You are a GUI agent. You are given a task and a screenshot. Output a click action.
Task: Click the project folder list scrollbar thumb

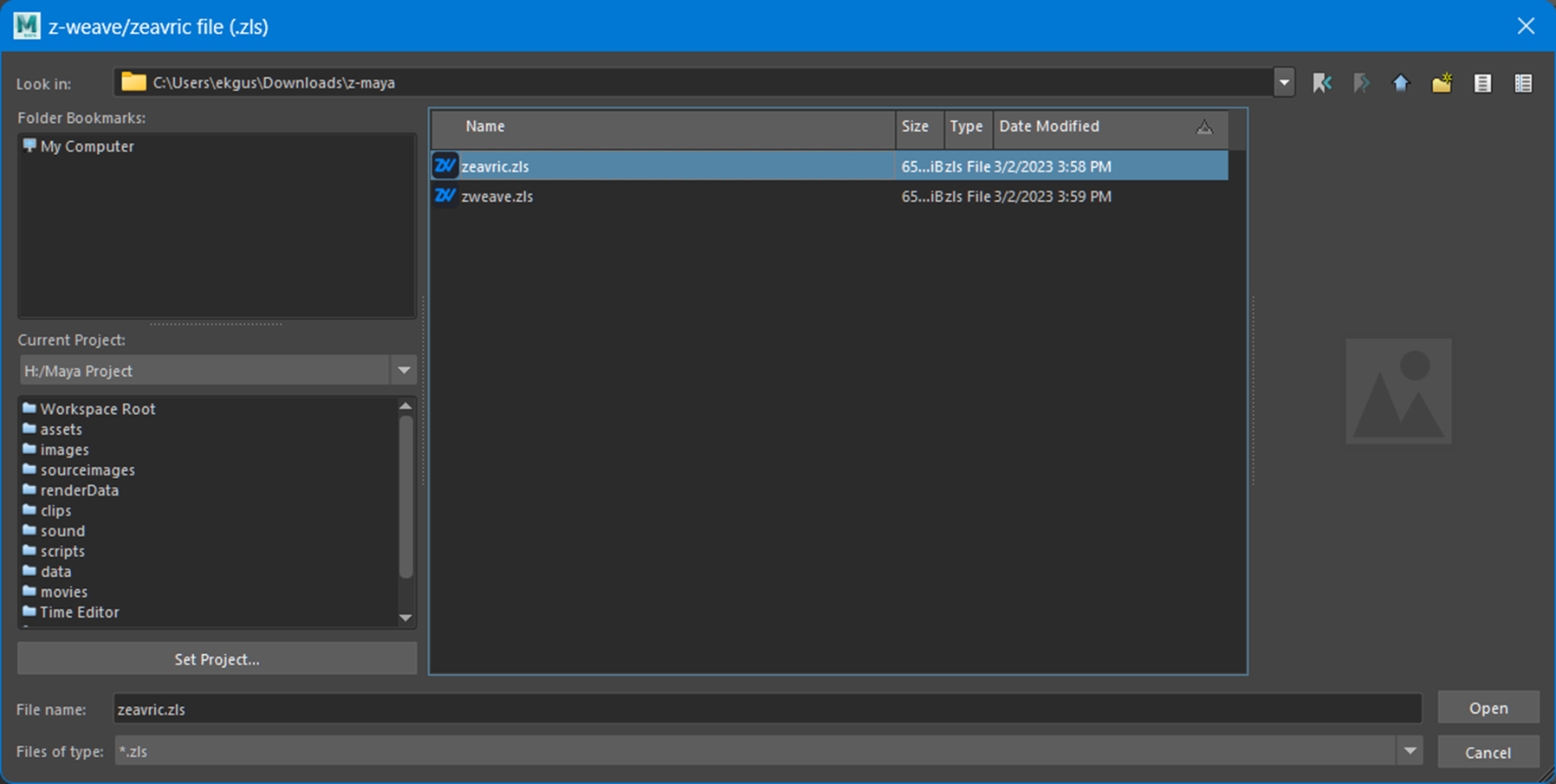pos(405,496)
